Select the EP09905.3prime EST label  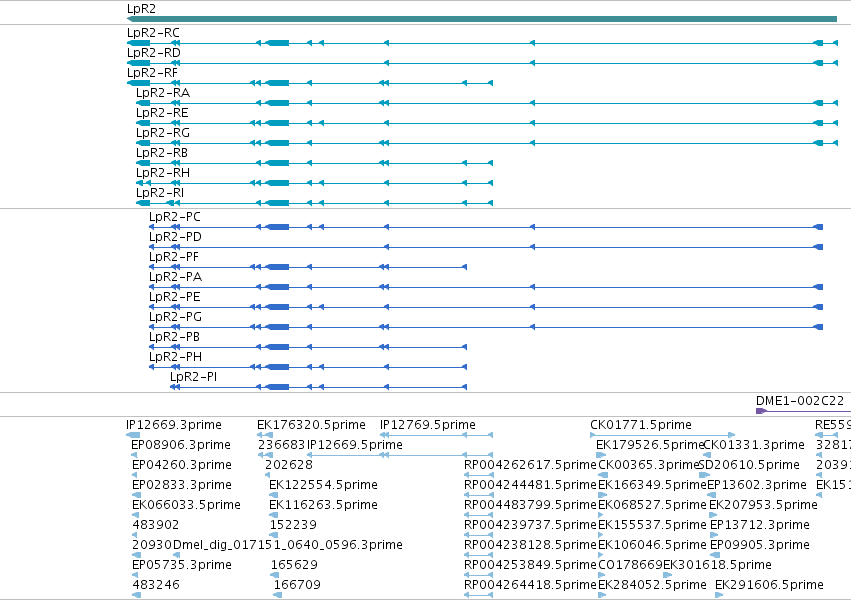coord(760,546)
